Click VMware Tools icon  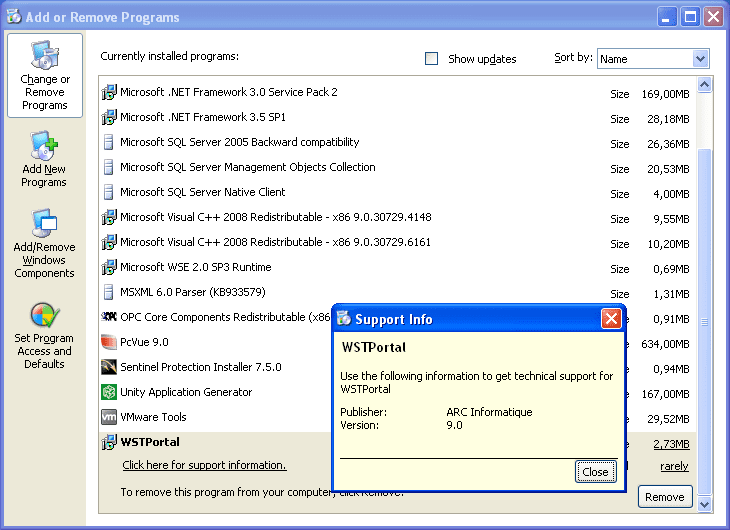[109, 417]
